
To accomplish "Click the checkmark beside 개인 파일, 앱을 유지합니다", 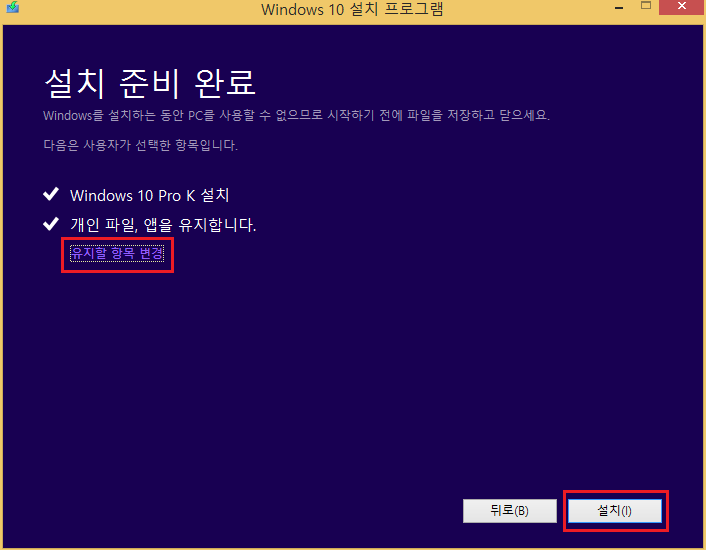I will tap(51, 223).
